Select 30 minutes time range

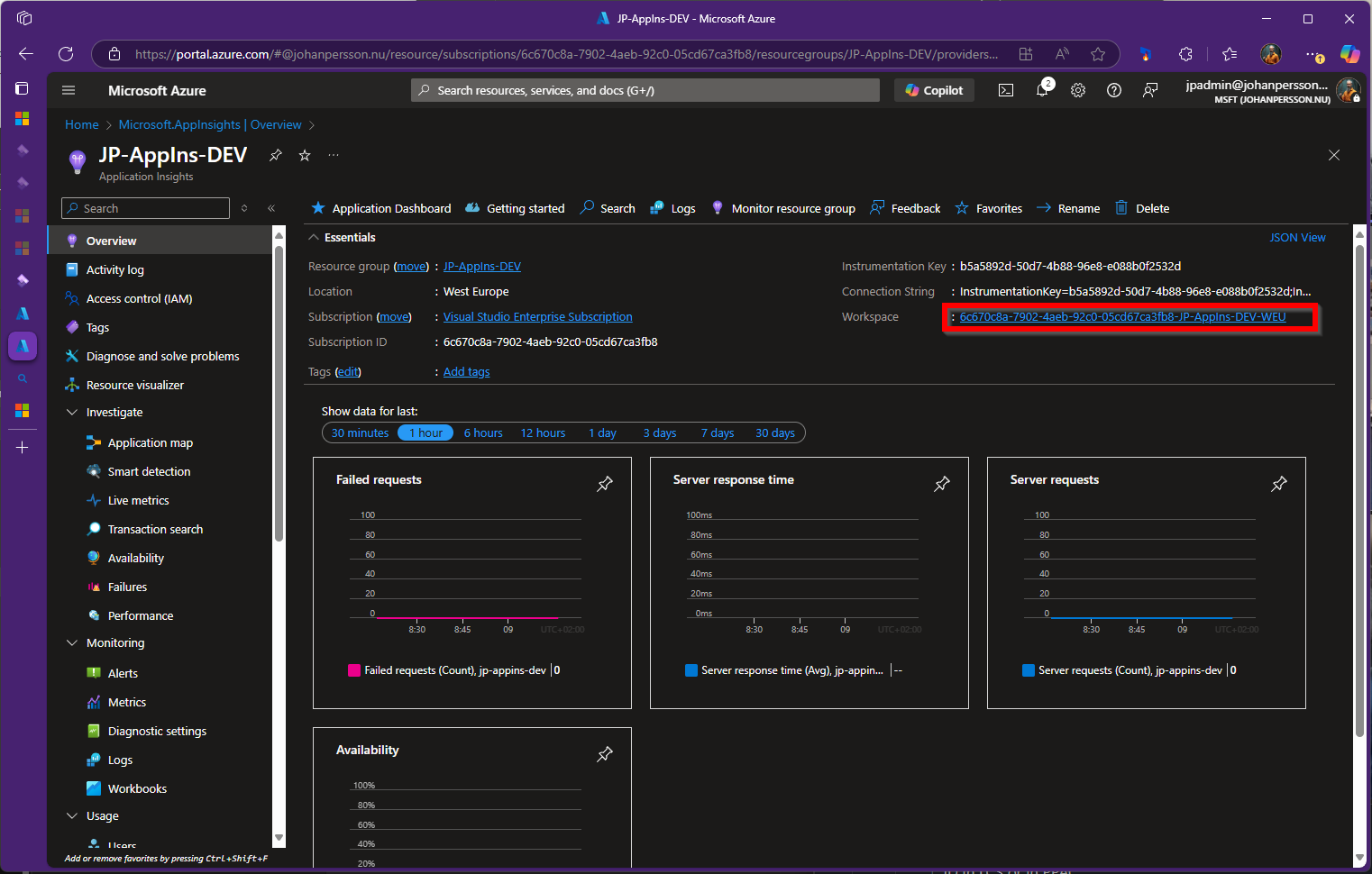coord(360,432)
